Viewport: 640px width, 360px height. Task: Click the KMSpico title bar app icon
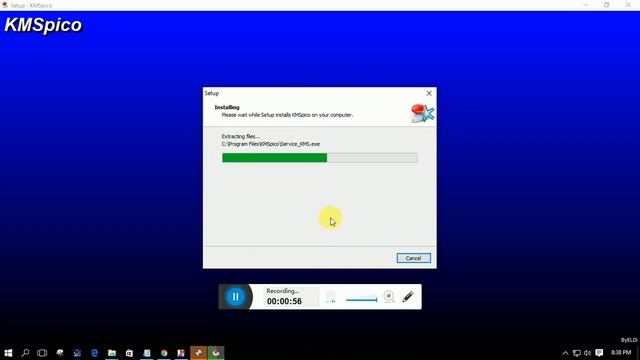pyautogui.click(x=5, y=5)
